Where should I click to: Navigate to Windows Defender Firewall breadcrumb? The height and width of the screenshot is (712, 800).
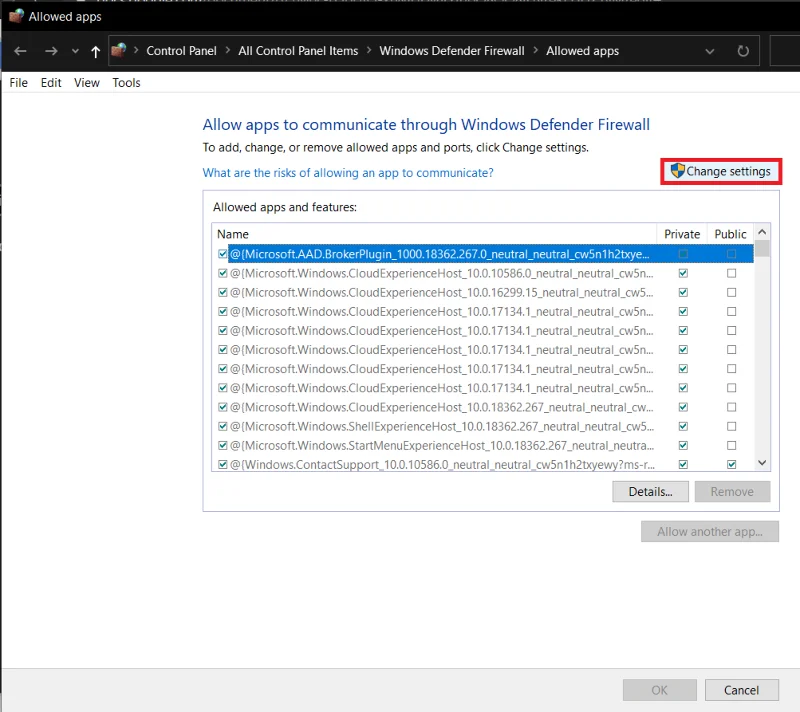pos(452,50)
